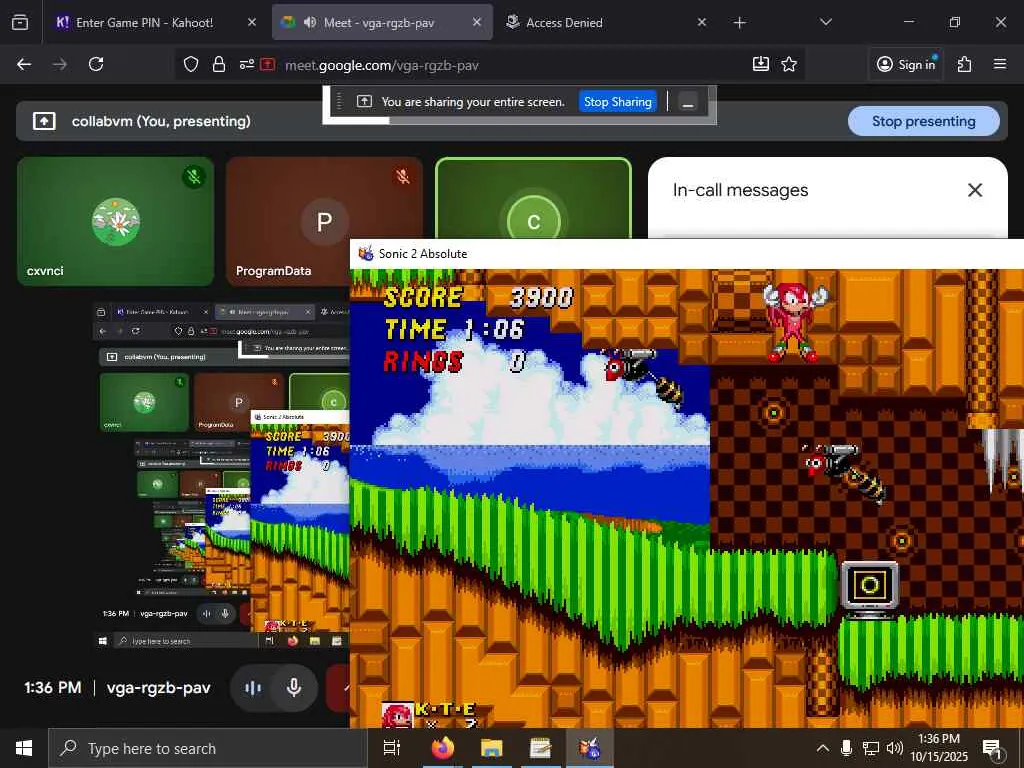Click cxvnci muted microphone indicator
This screenshot has width=1024, height=768.
[193, 176]
